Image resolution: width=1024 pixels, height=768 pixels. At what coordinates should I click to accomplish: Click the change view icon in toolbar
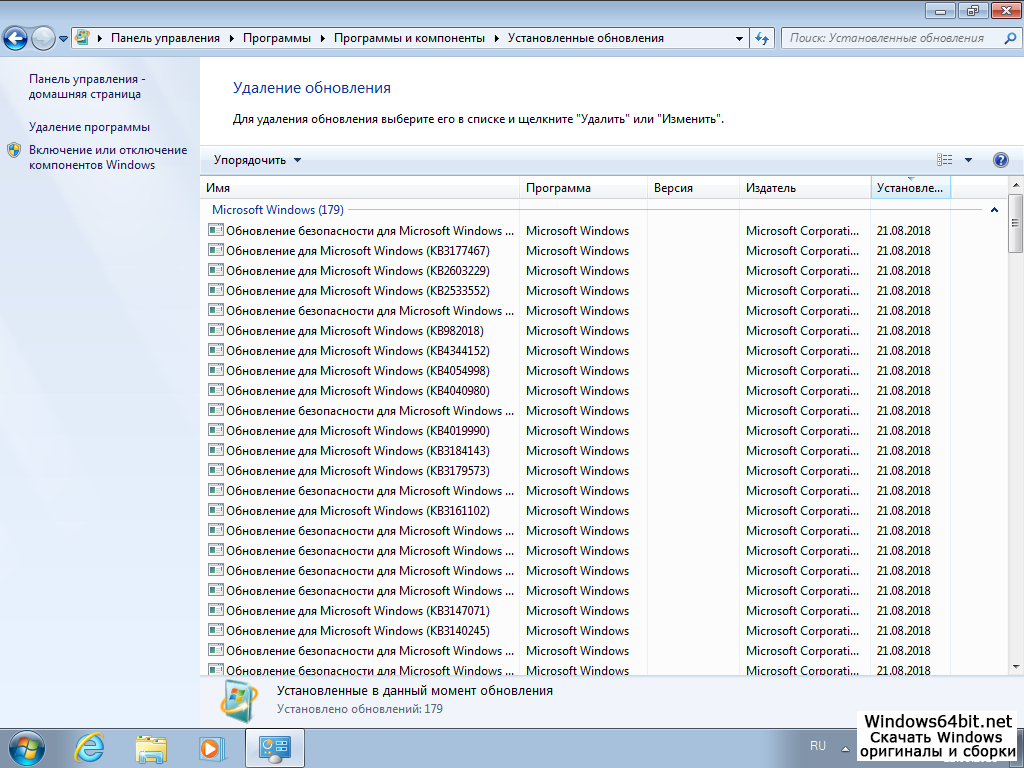pos(945,160)
